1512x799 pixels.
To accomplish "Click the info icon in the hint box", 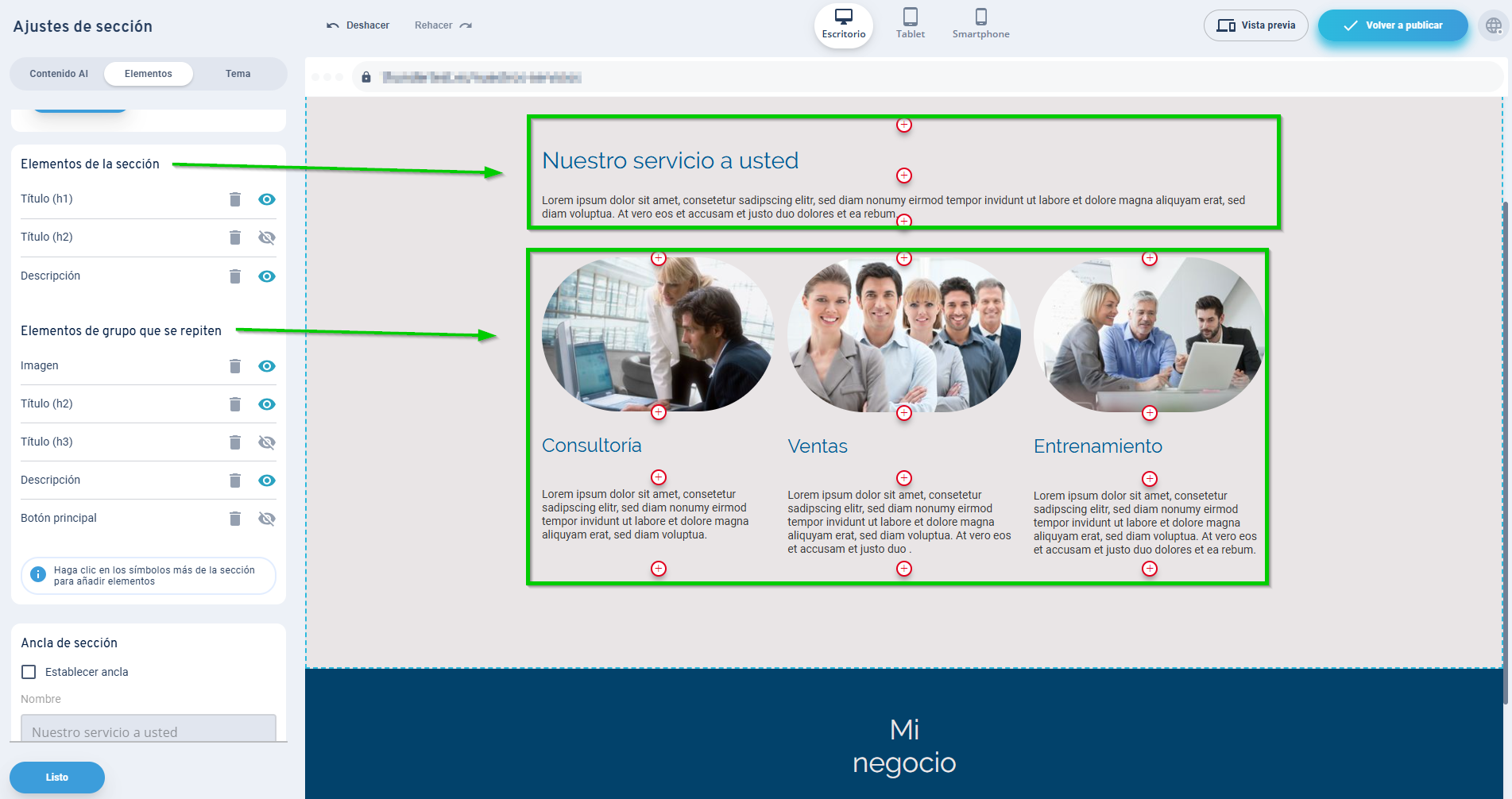I will coord(37,575).
